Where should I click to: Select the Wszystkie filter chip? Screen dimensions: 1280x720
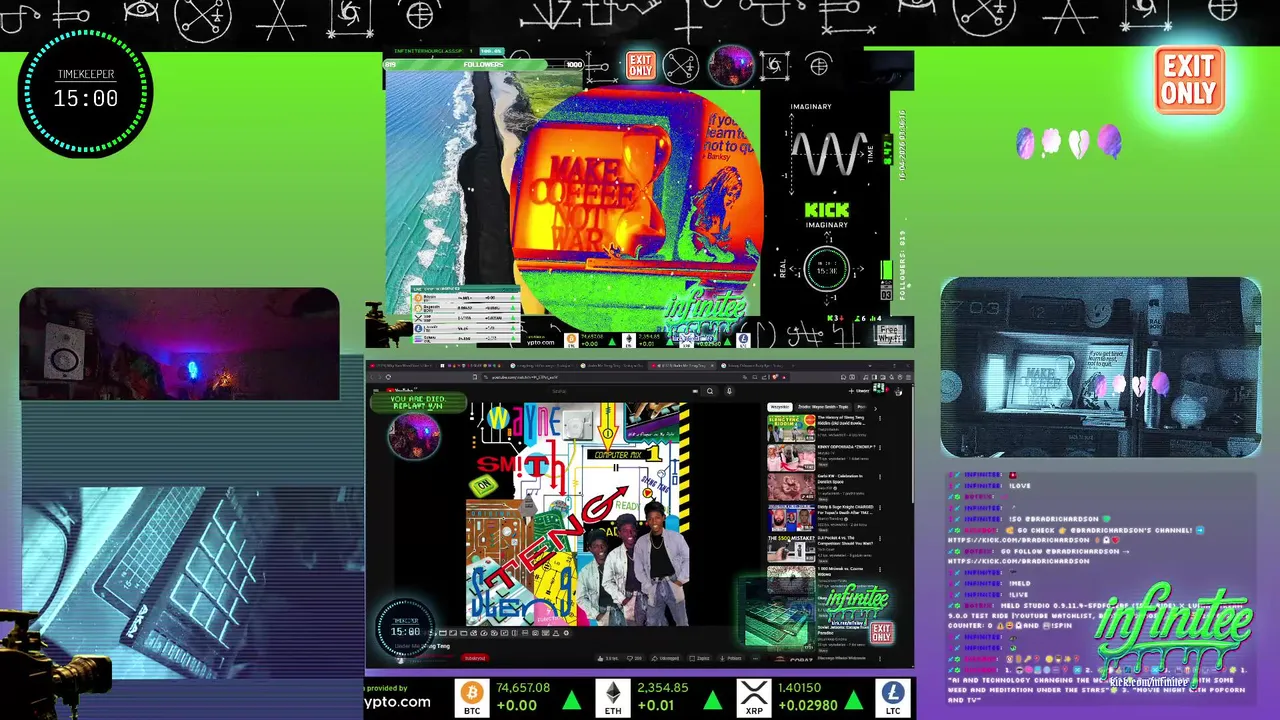point(780,407)
